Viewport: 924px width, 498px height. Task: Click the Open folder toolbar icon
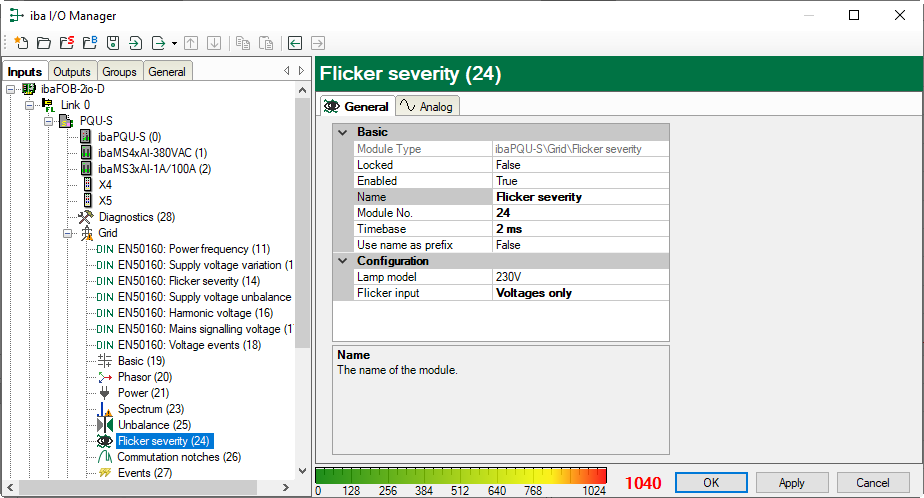pyautogui.click(x=43, y=43)
